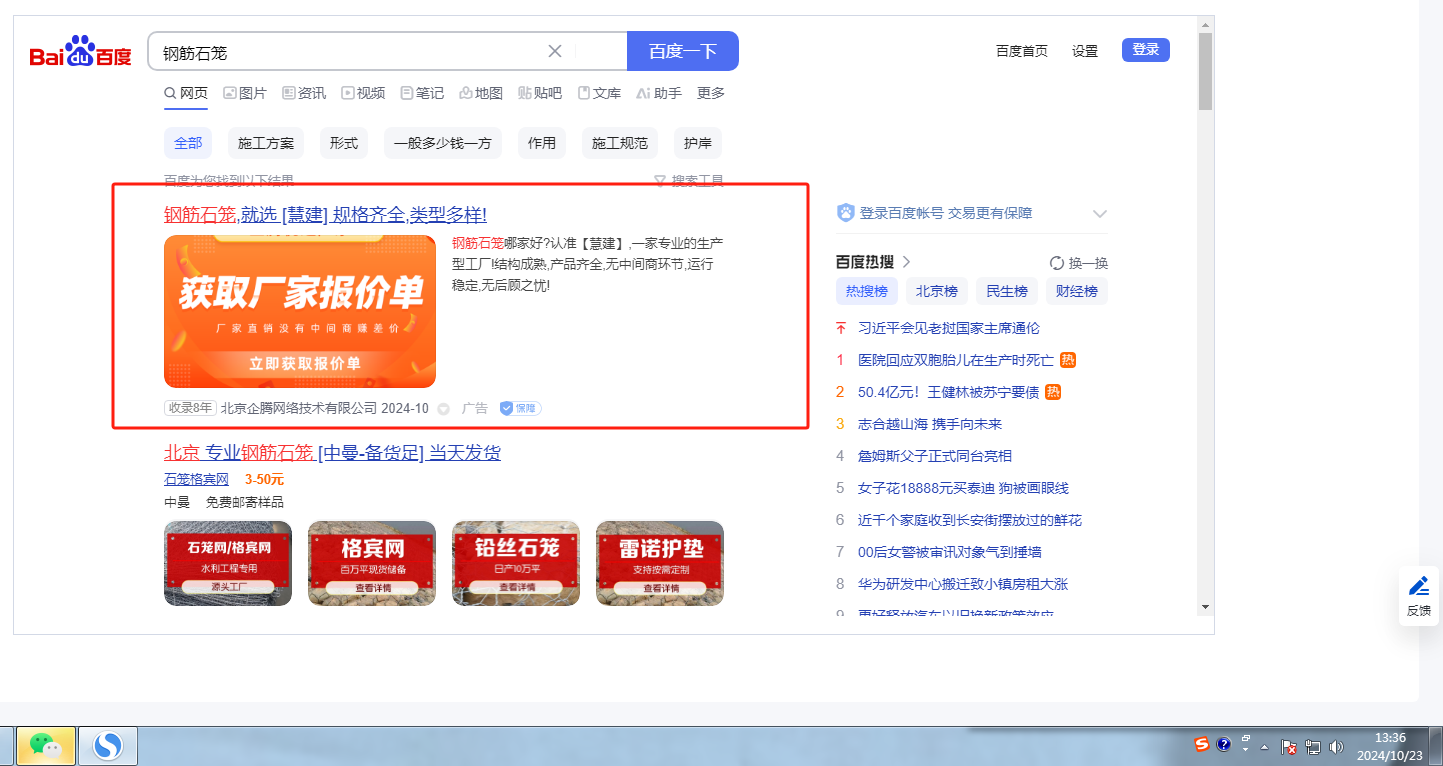Open the 百度首页 link
Screen dimensions: 1443x766
tap(1022, 51)
